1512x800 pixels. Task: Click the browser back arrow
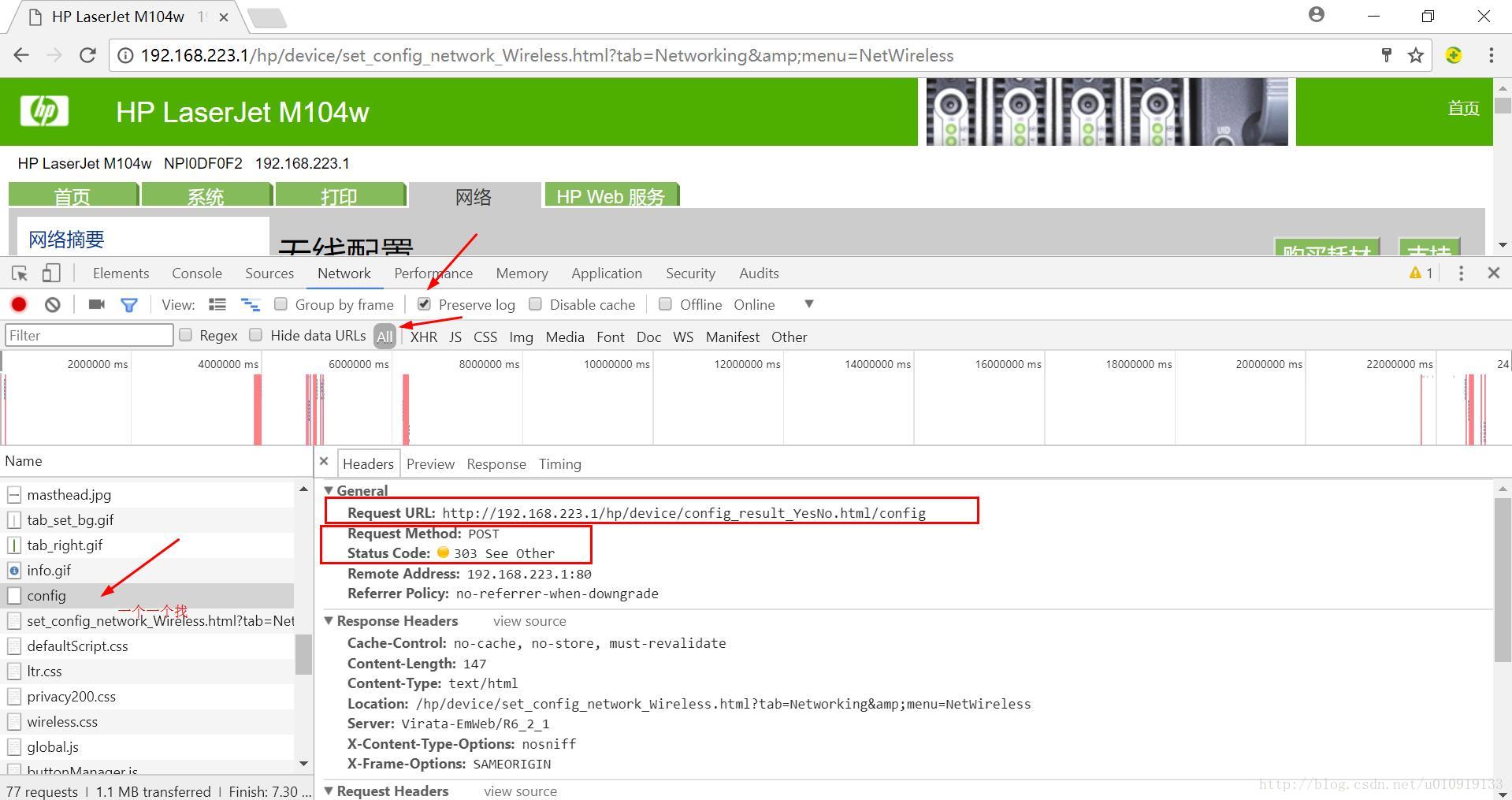point(21,55)
